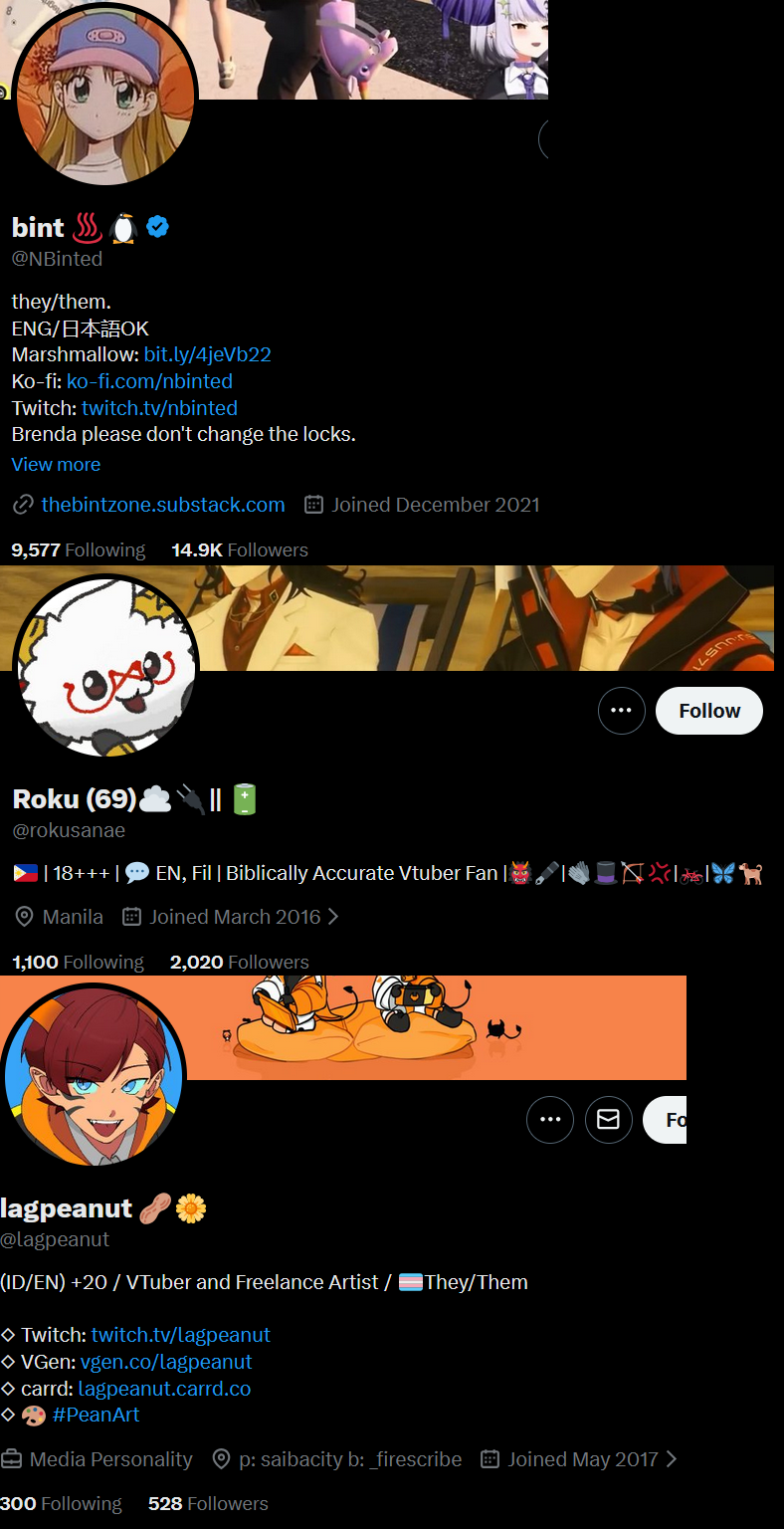The height and width of the screenshot is (1529, 784).
Task: Follow the Roku (69) account
Action: [x=709, y=711]
